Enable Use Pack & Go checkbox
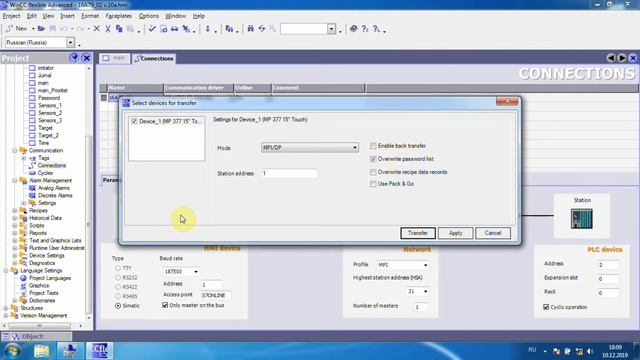The image size is (640, 360). (373, 184)
